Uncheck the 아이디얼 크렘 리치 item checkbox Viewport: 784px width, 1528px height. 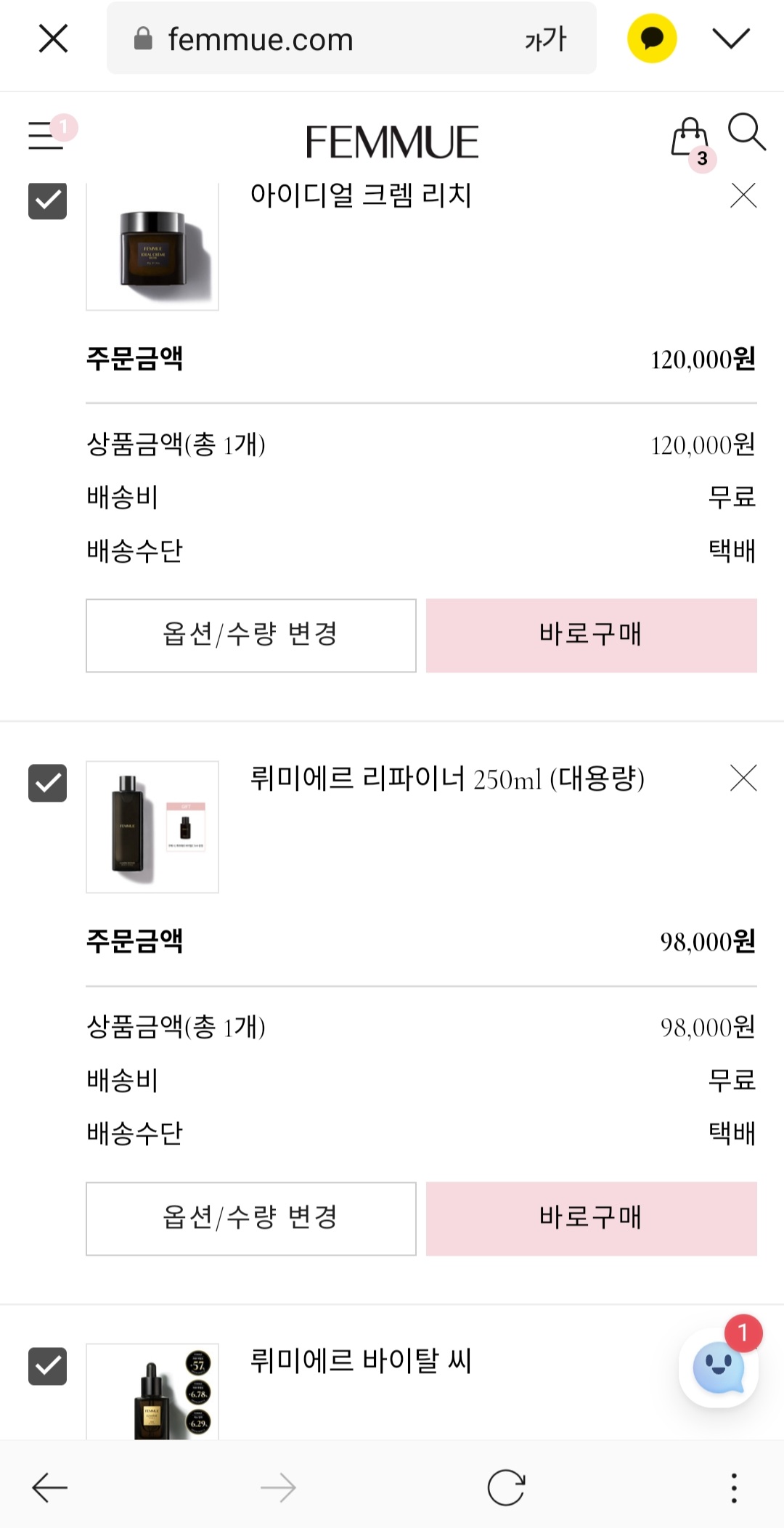(47, 200)
